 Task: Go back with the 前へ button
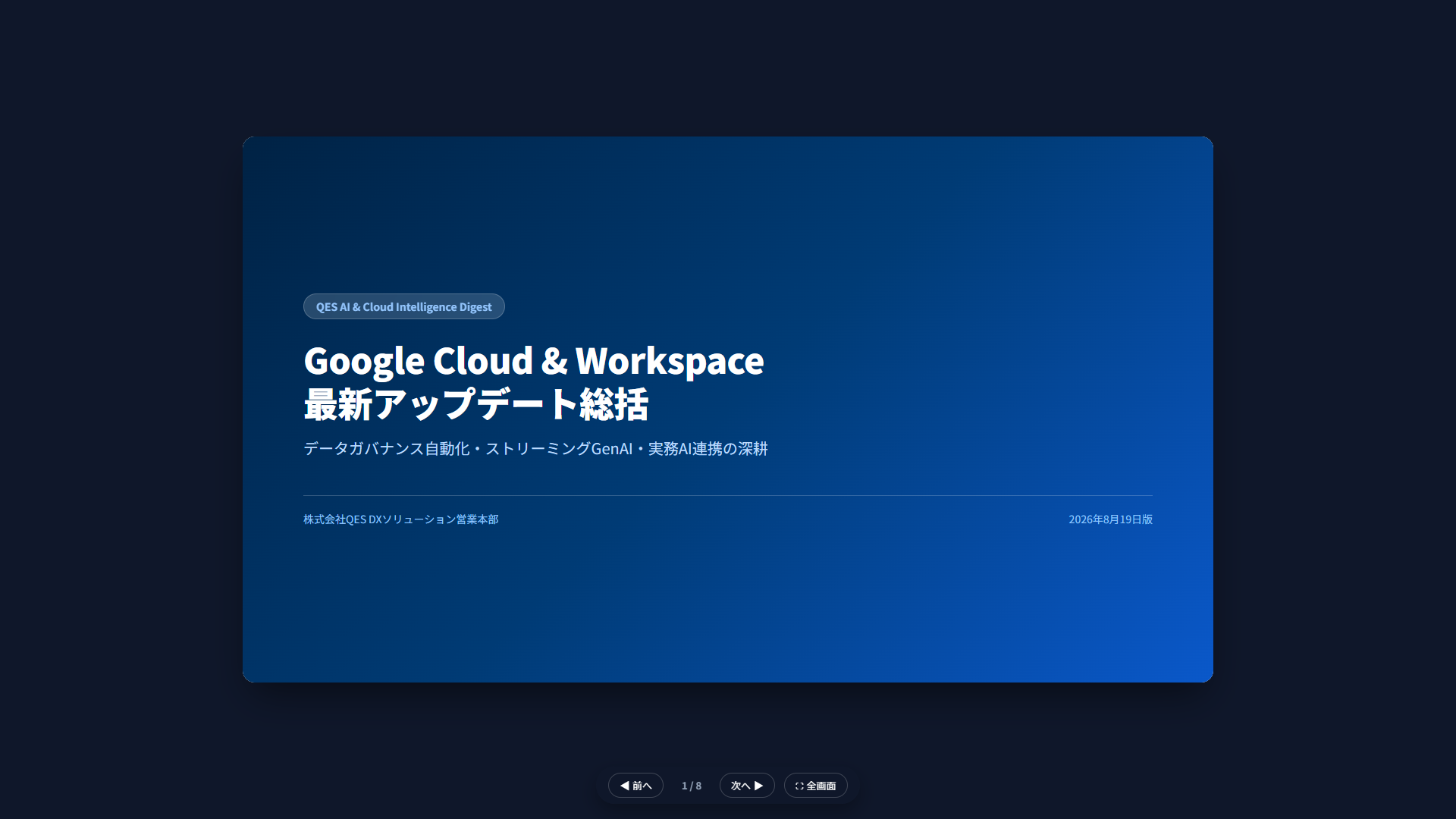[x=635, y=786]
